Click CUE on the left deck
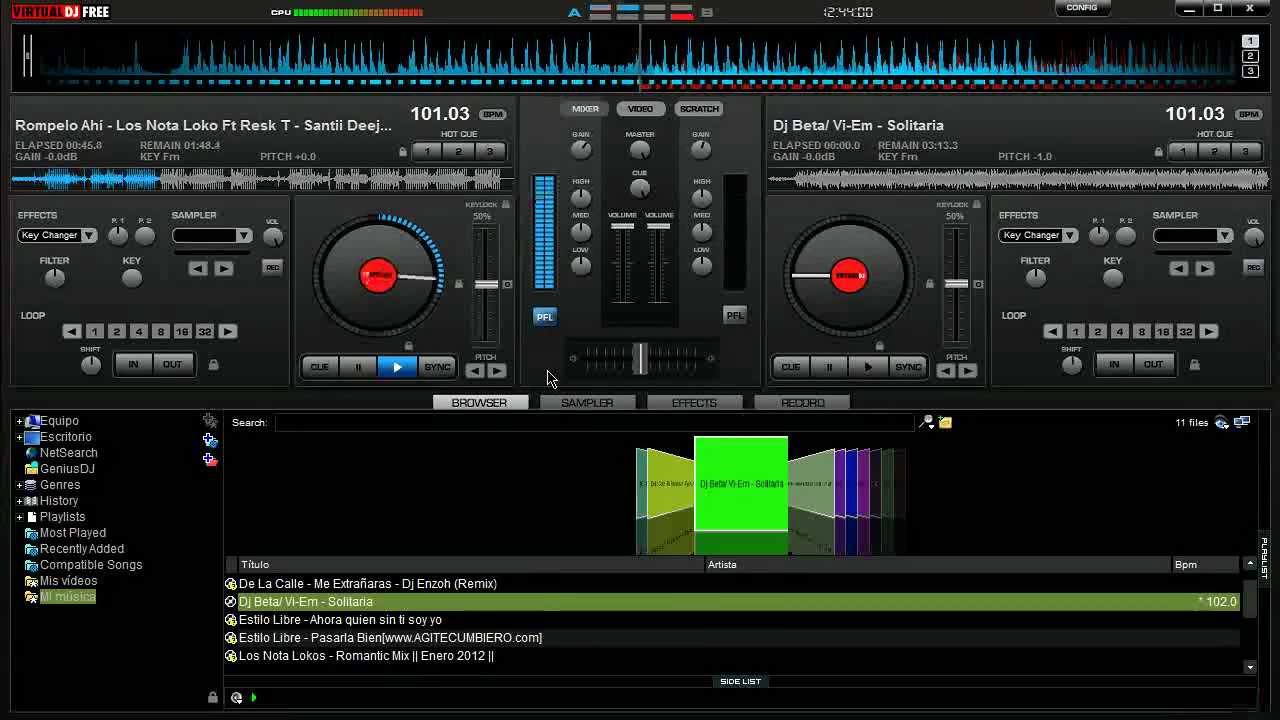The image size is (1280, 720). [319, 367]
